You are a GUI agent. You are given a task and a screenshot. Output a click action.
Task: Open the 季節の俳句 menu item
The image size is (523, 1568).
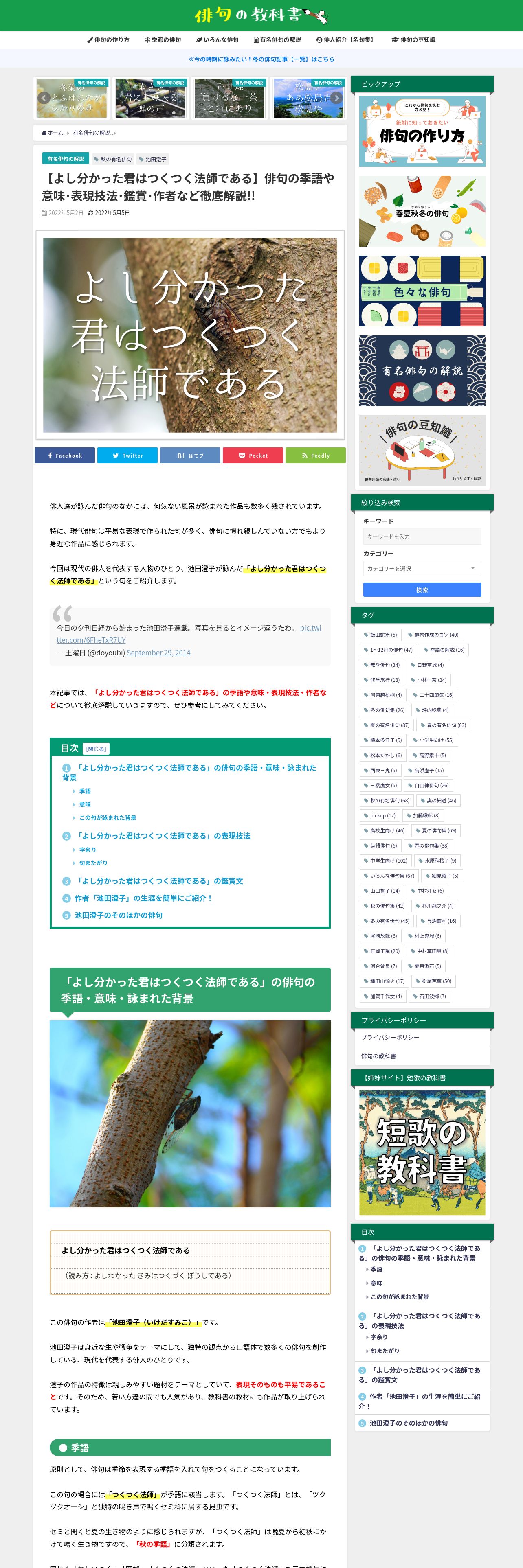[163, 39]
